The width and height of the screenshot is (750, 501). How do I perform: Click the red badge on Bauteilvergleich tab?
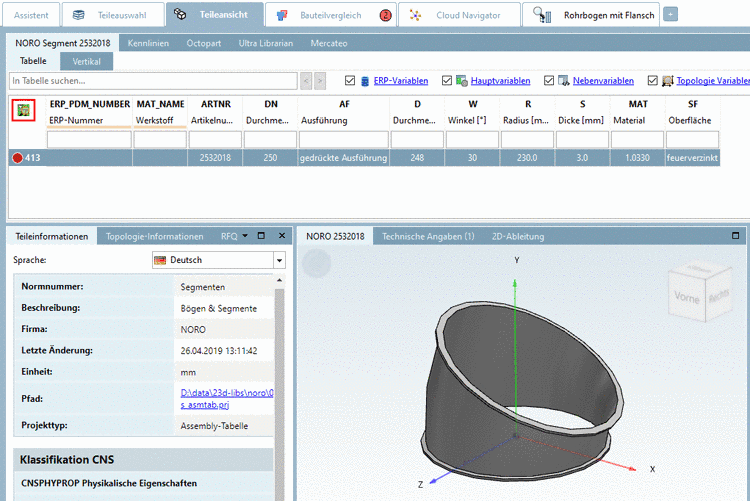pyautogui.click(x=385, y=15)
